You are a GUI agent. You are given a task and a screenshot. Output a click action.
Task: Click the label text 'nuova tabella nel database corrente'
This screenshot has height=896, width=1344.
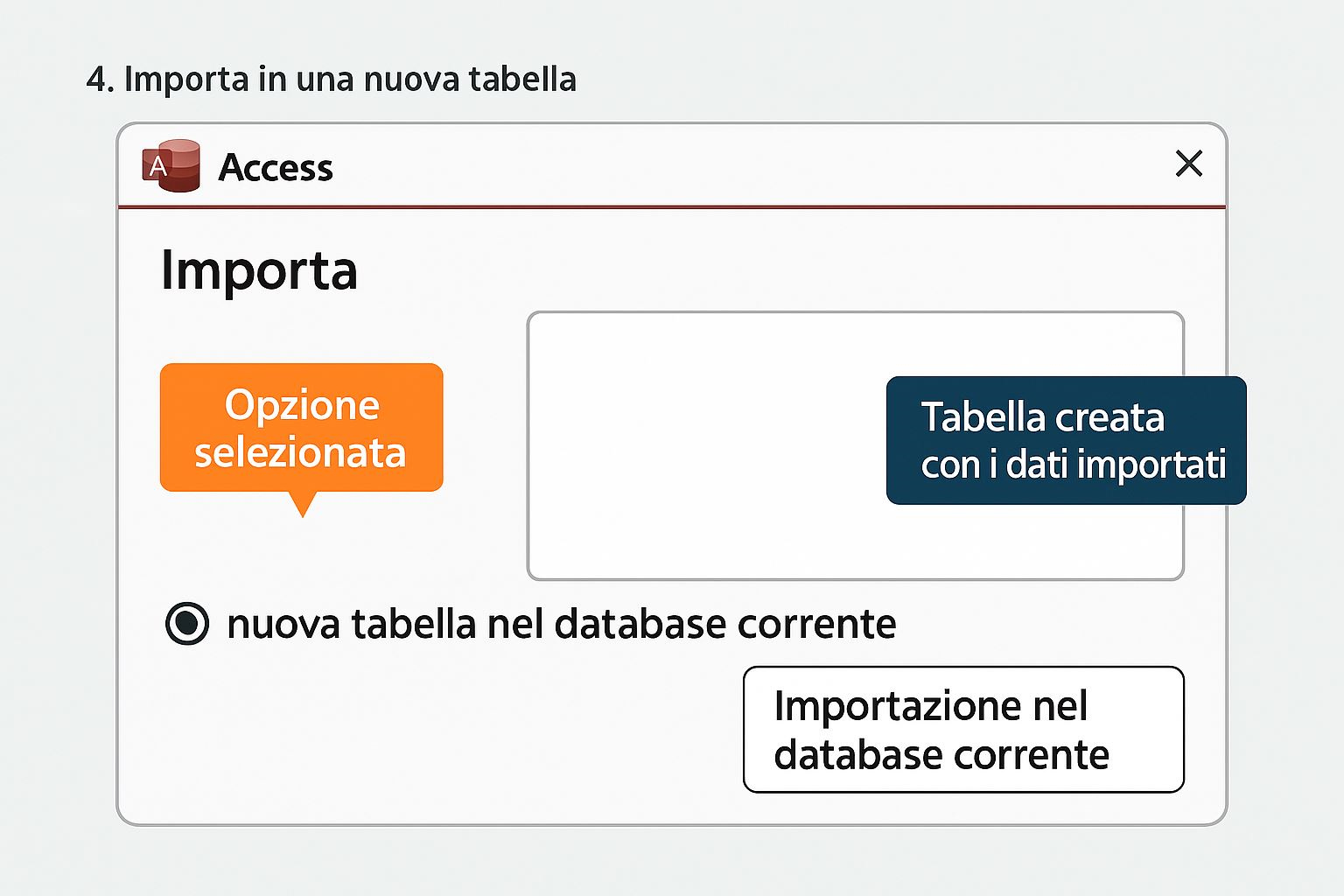click(561, 625)
